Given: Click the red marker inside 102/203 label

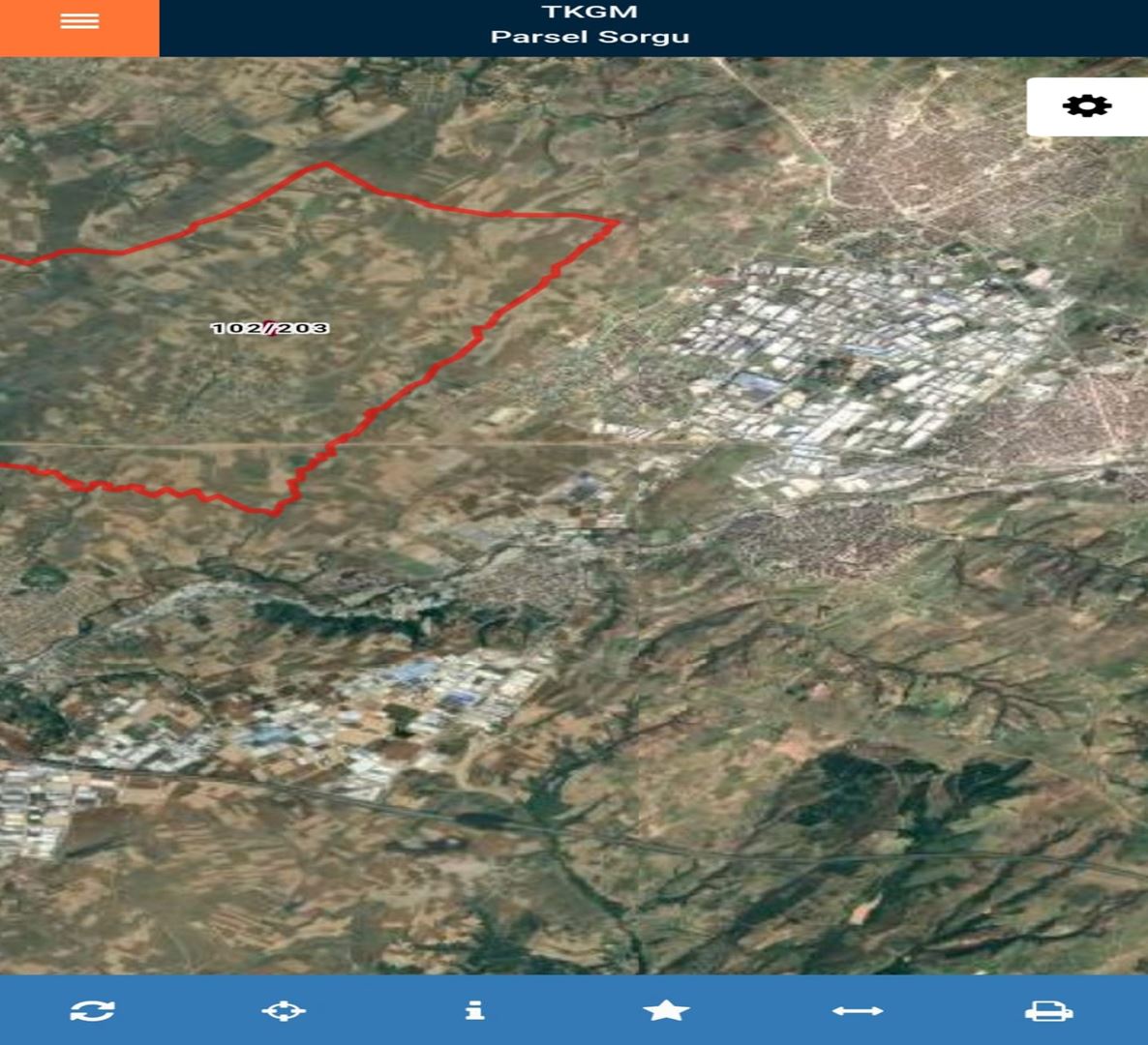Looking at the screenshot, I should [270, 328].
